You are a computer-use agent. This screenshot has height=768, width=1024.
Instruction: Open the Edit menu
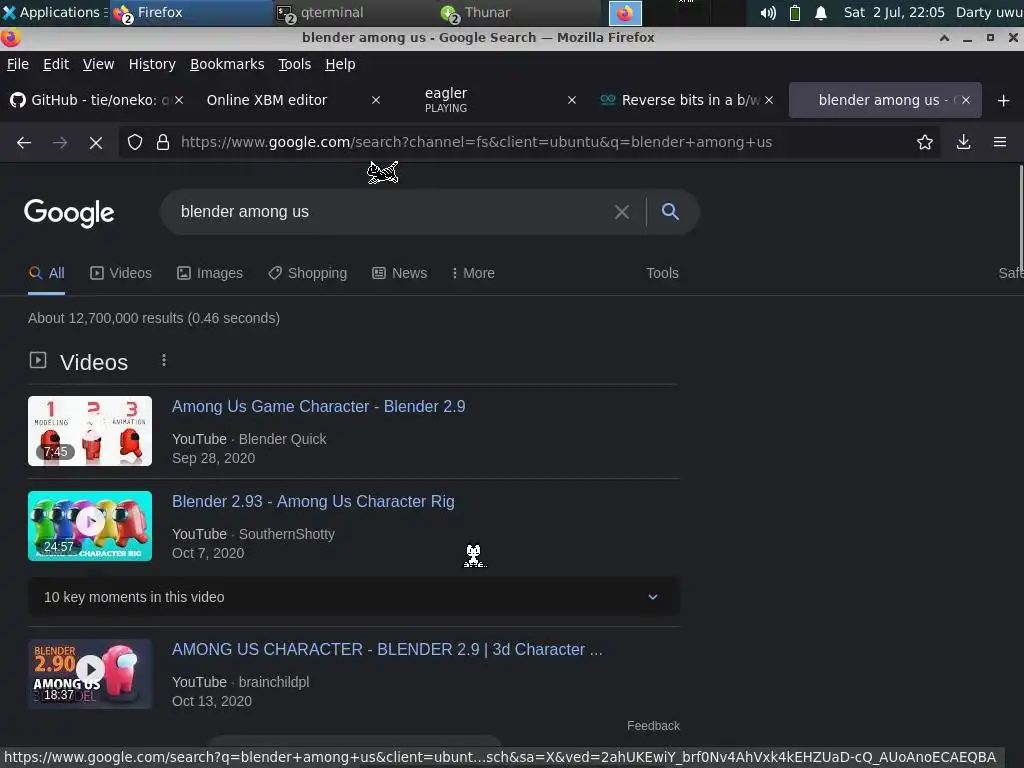[56, 64]
